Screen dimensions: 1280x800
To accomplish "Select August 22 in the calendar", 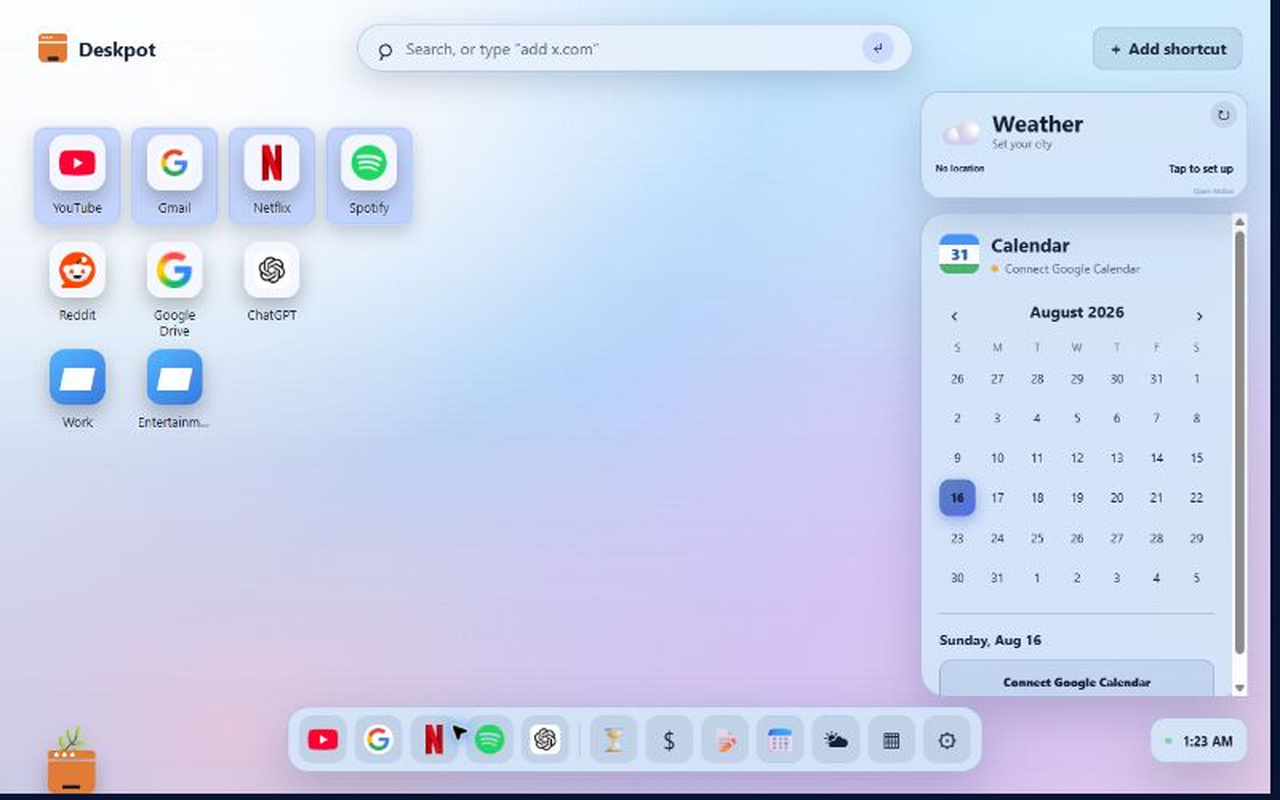I will click(x=1196, y=498).
